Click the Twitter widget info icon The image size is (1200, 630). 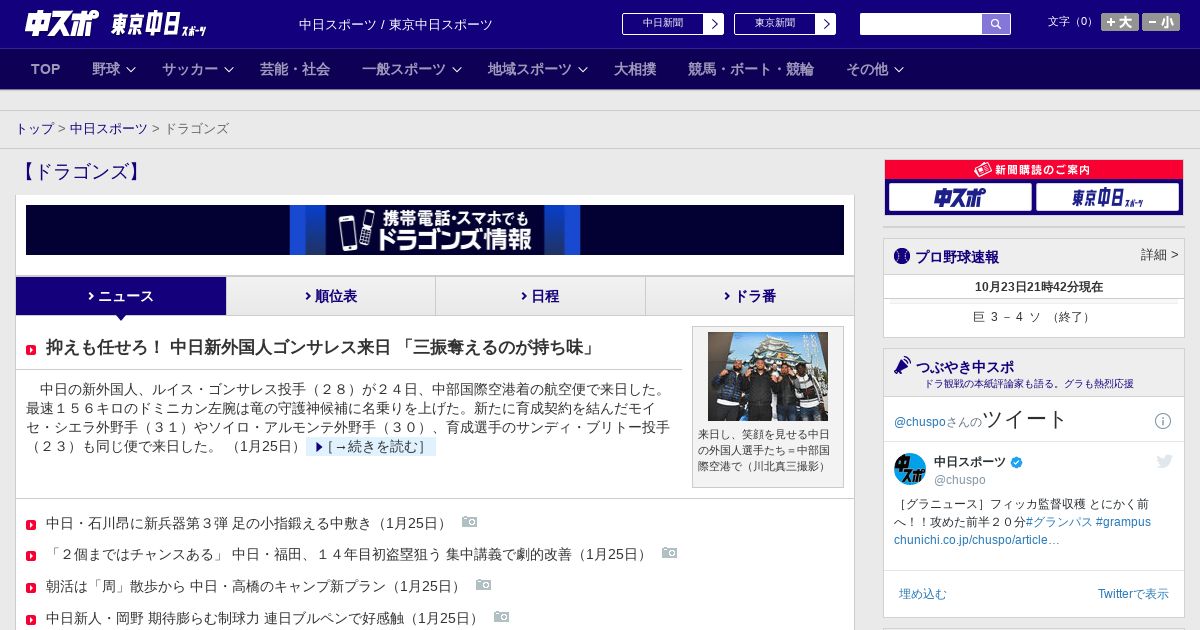coord(1163,421)
